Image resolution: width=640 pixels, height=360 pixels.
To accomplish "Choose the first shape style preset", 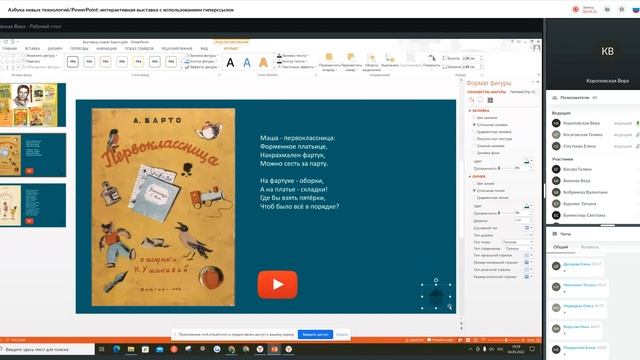I will coord(73,62).
